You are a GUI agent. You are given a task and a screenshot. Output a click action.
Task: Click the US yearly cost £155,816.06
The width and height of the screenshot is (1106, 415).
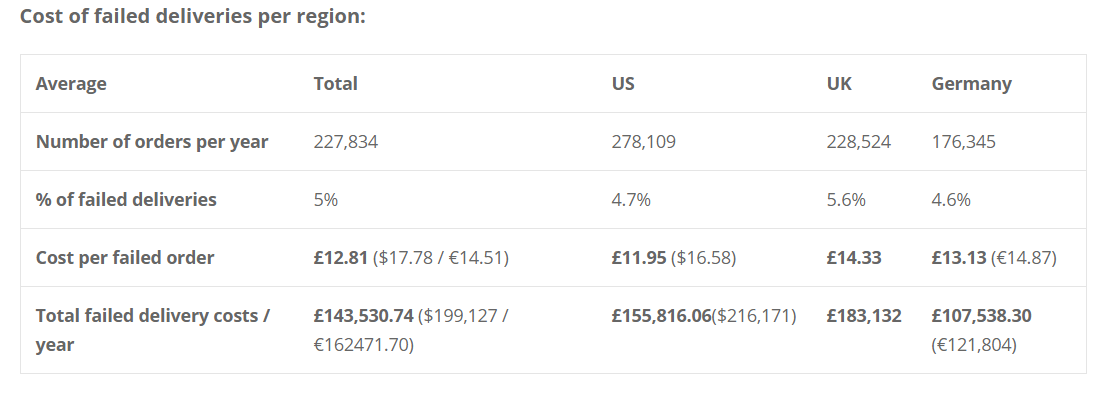660,316
